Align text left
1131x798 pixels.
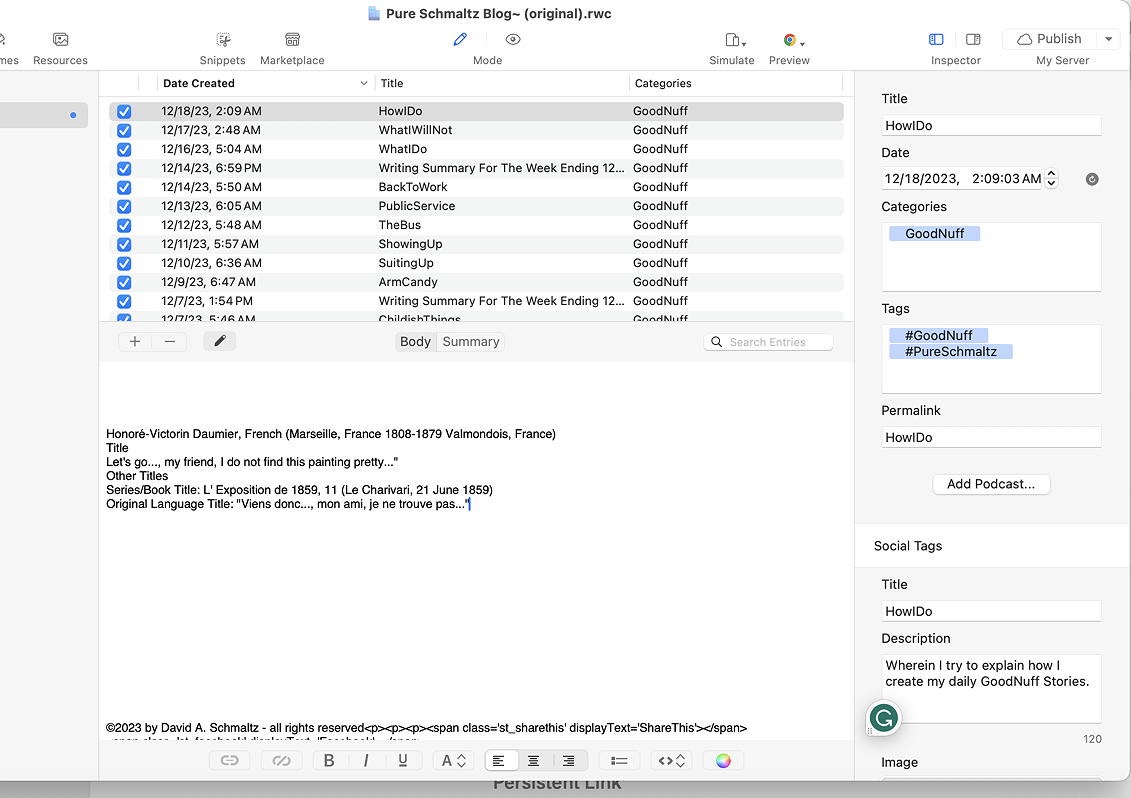pos(498,760)
